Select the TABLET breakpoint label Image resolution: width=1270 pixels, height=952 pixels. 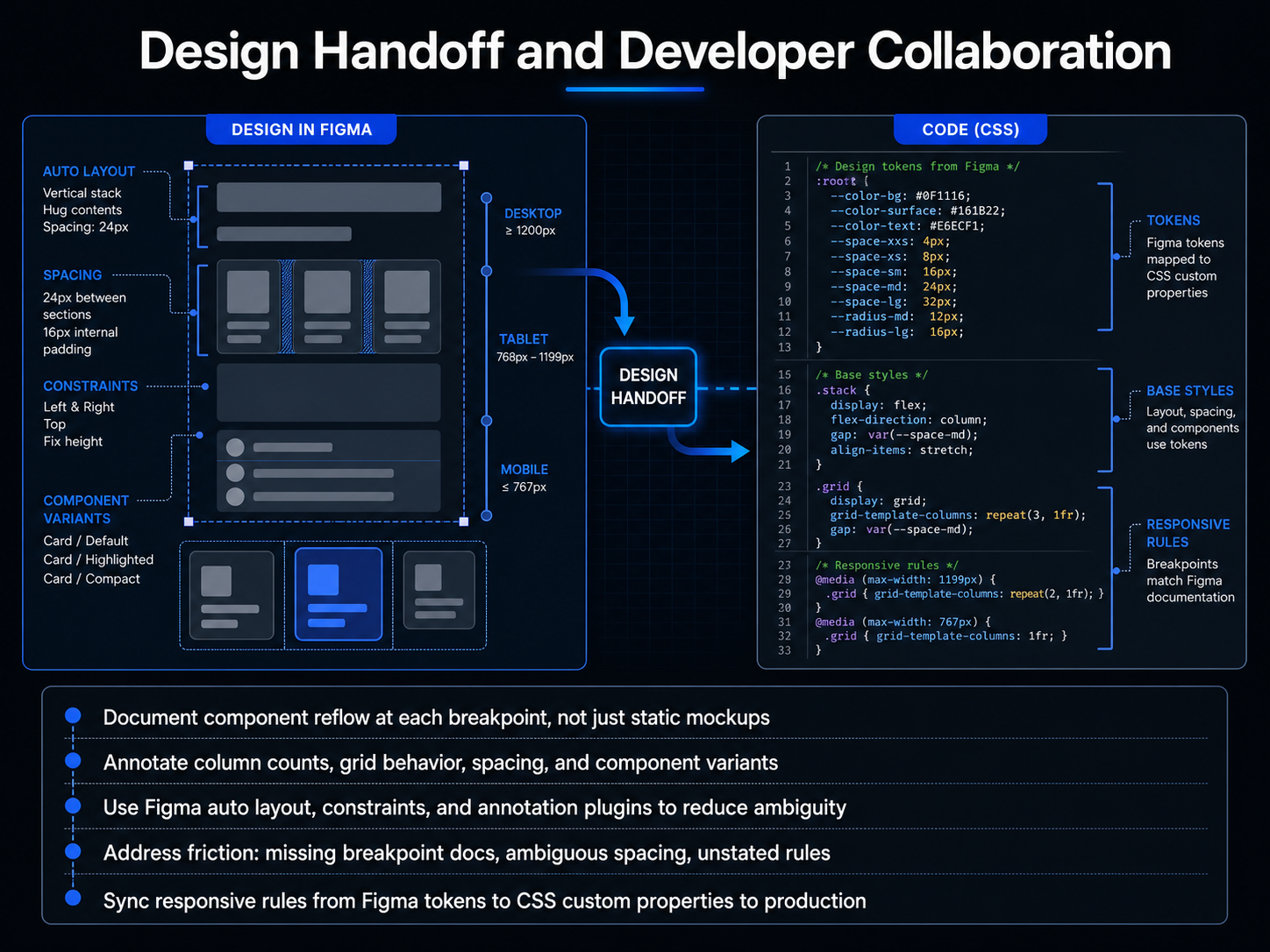(x=524, y=339)
